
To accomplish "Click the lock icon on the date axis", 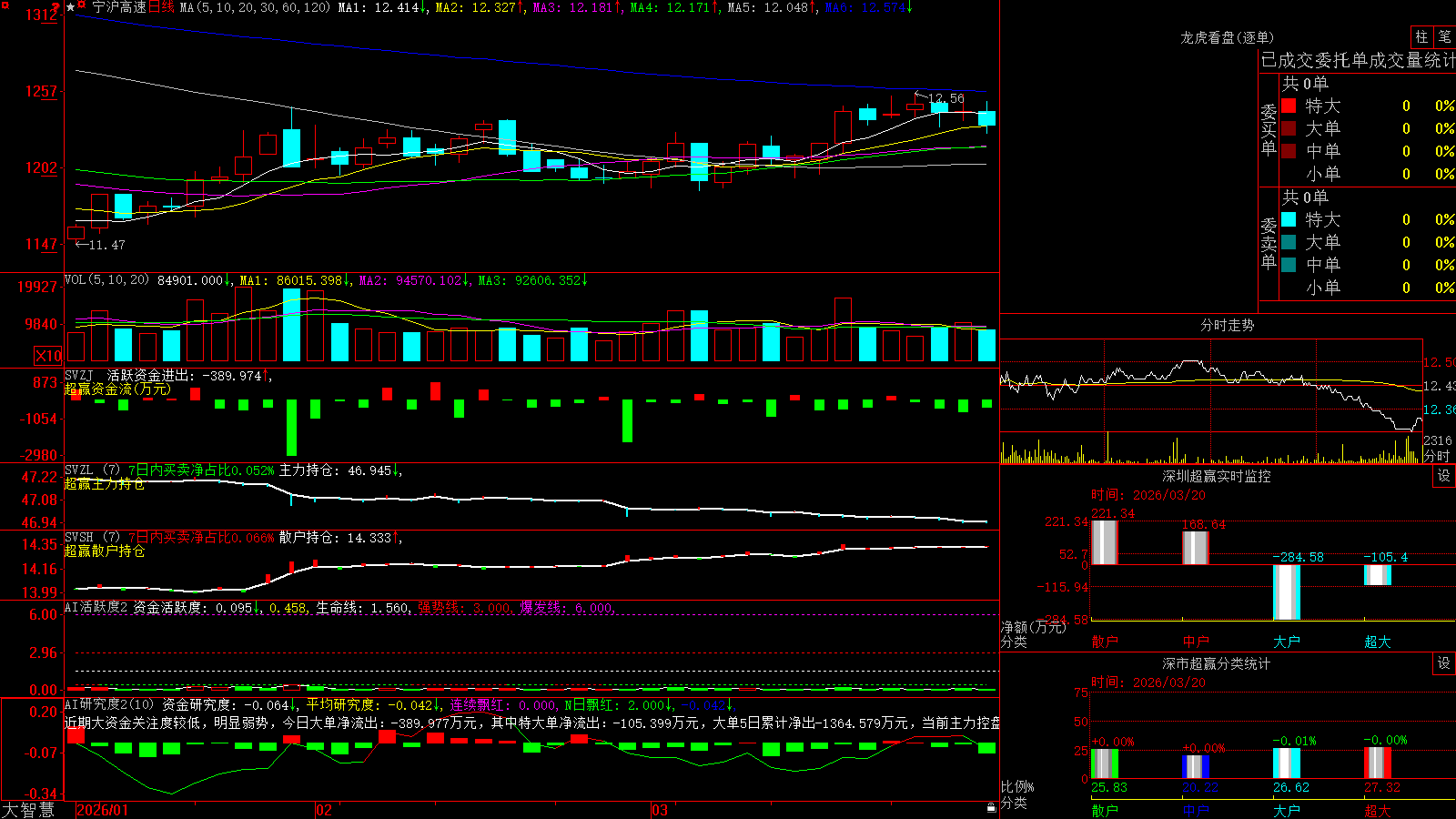I will point(991,808).
